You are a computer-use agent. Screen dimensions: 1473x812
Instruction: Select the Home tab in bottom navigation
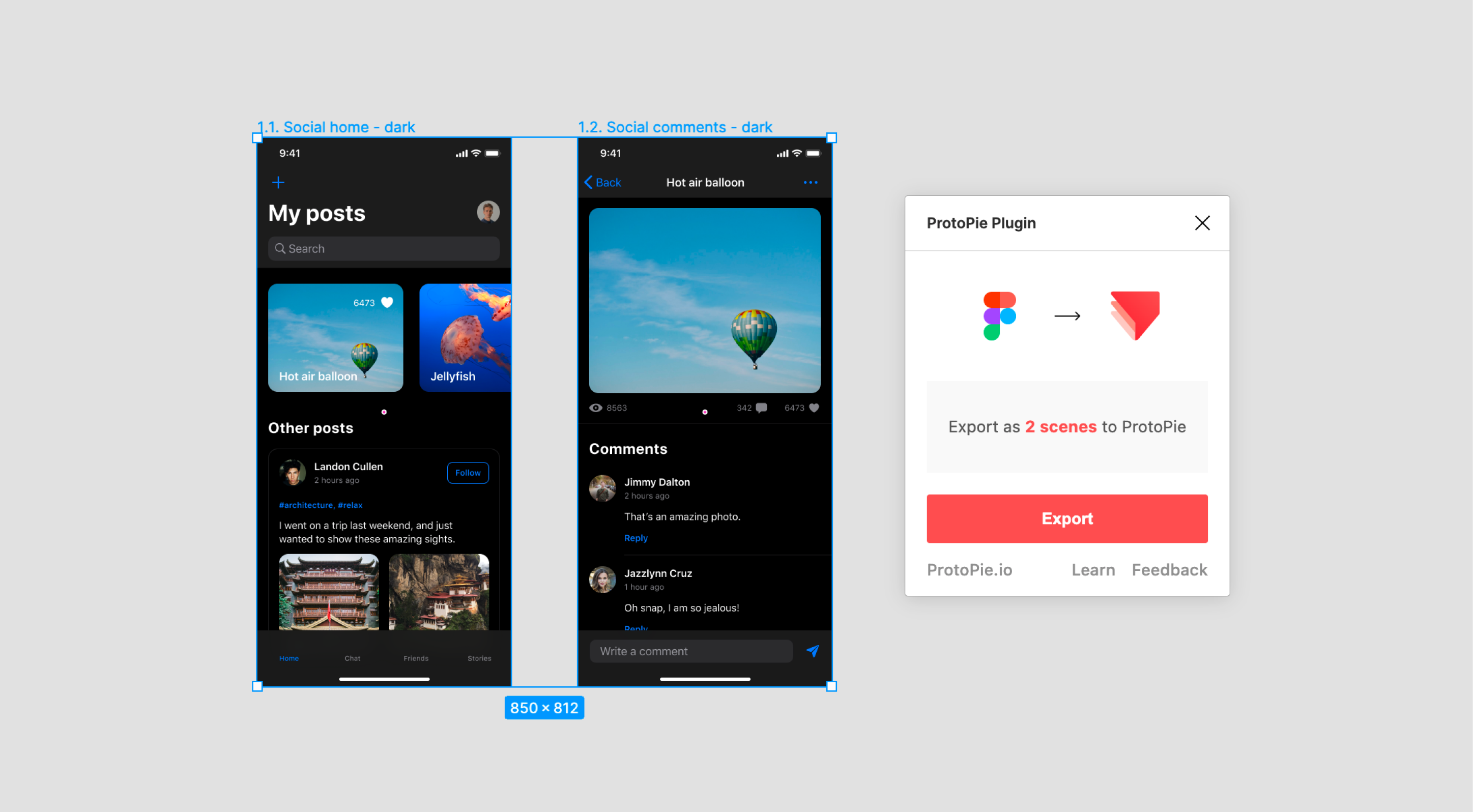click(289, 657)
